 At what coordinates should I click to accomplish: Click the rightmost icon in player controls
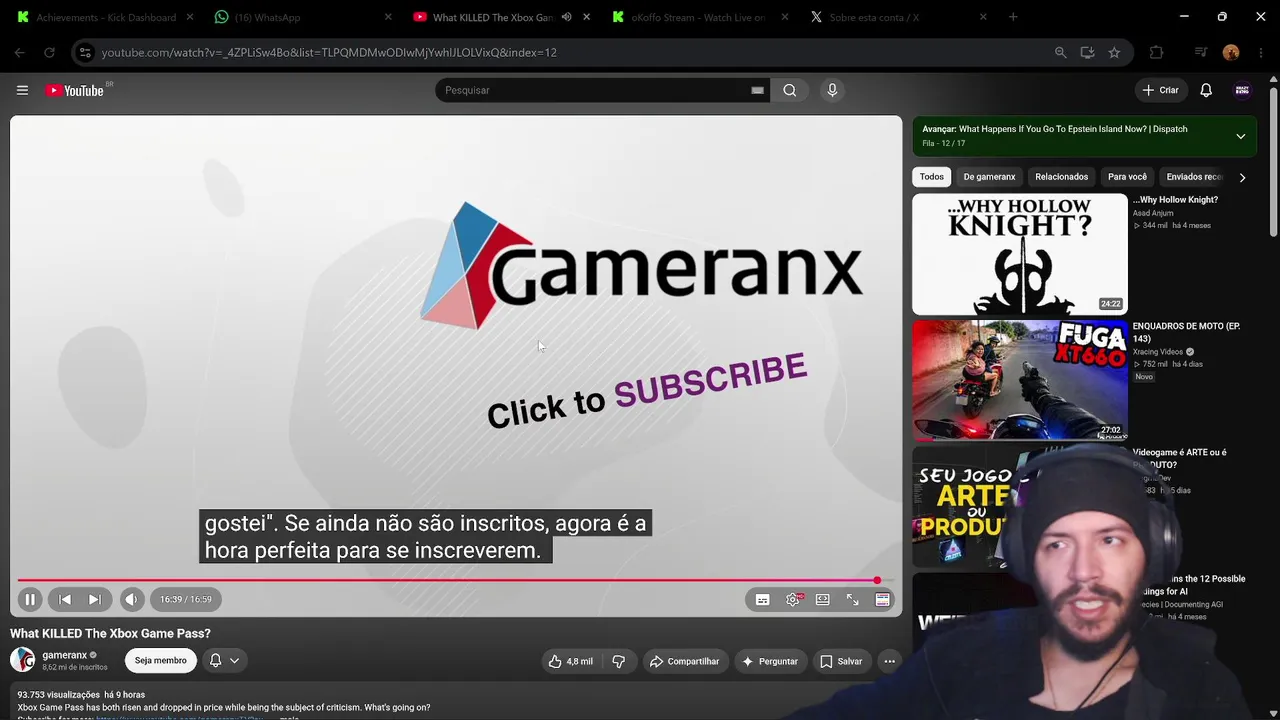[x=882, y=599]
